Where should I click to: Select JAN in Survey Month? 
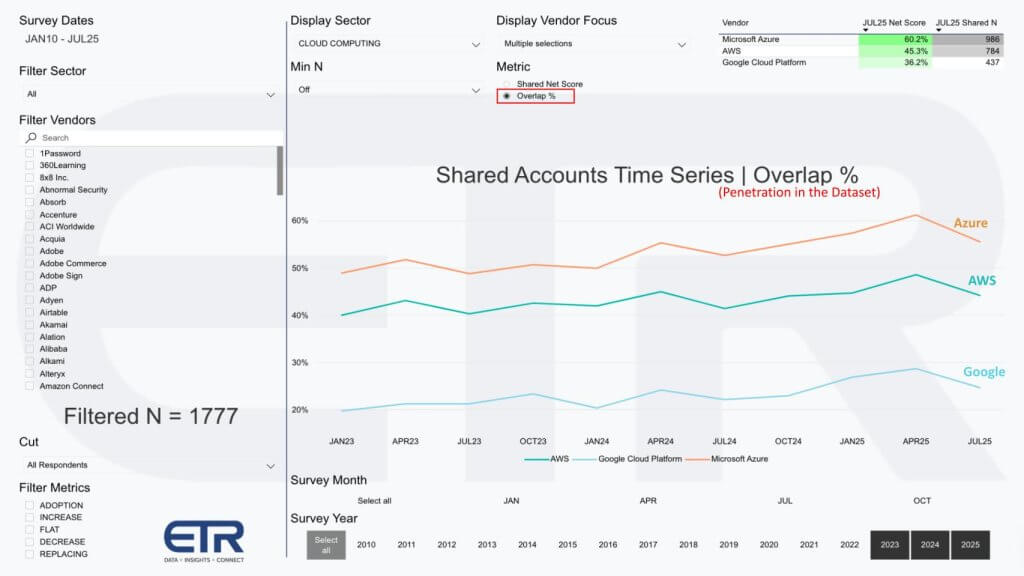[511, 501]
